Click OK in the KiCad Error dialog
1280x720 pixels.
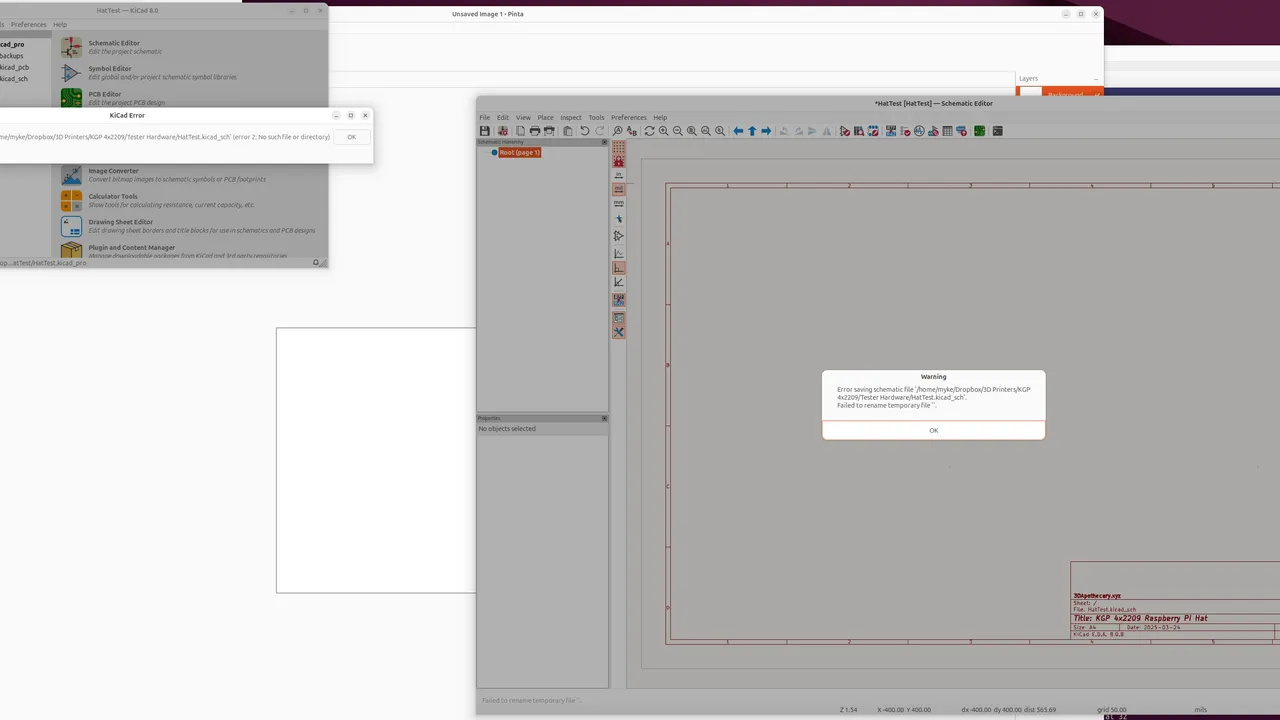(351, 137)
